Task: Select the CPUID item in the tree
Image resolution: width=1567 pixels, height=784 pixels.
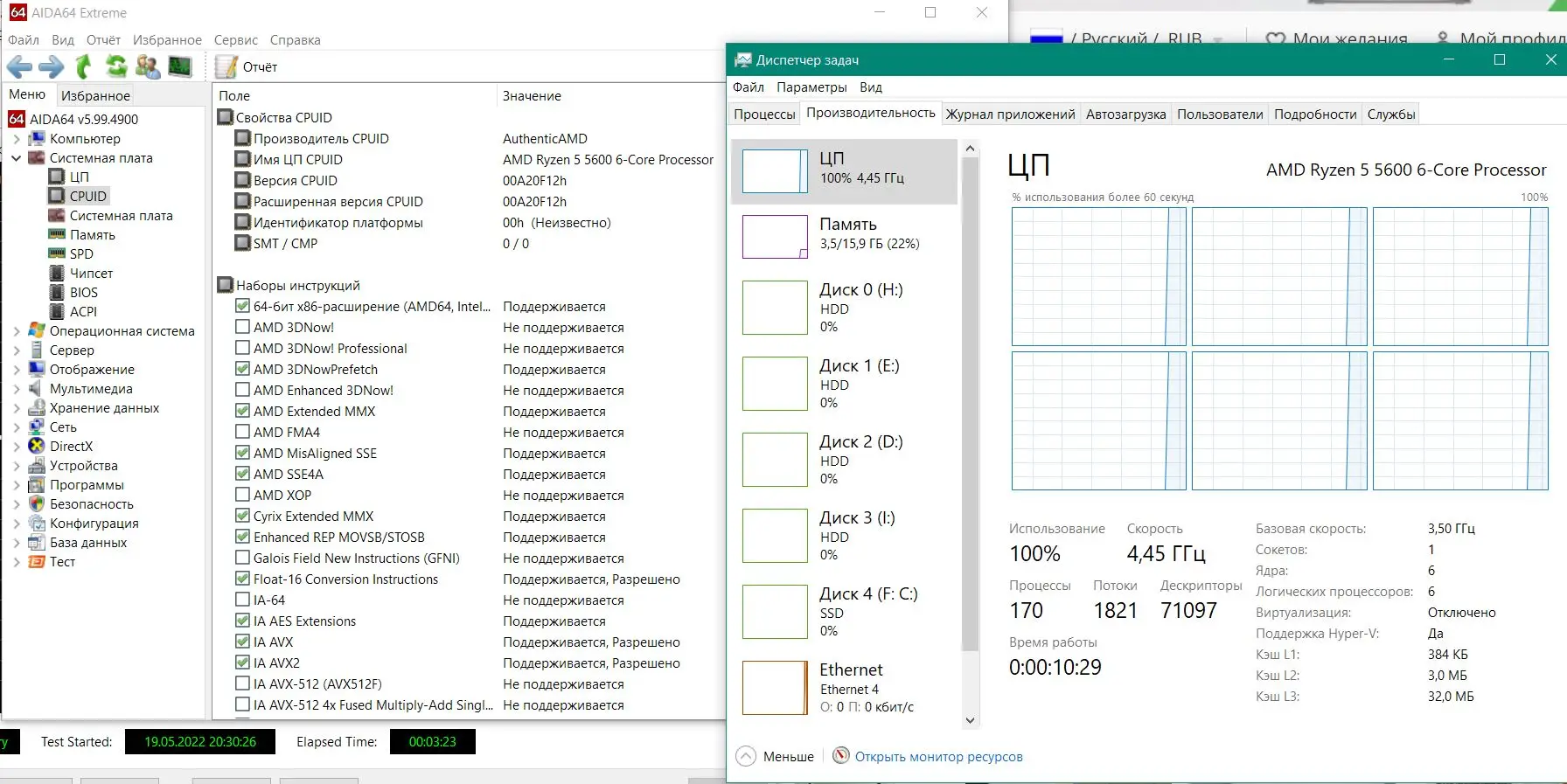Action: pyautogui.click(x=88, y=196)
